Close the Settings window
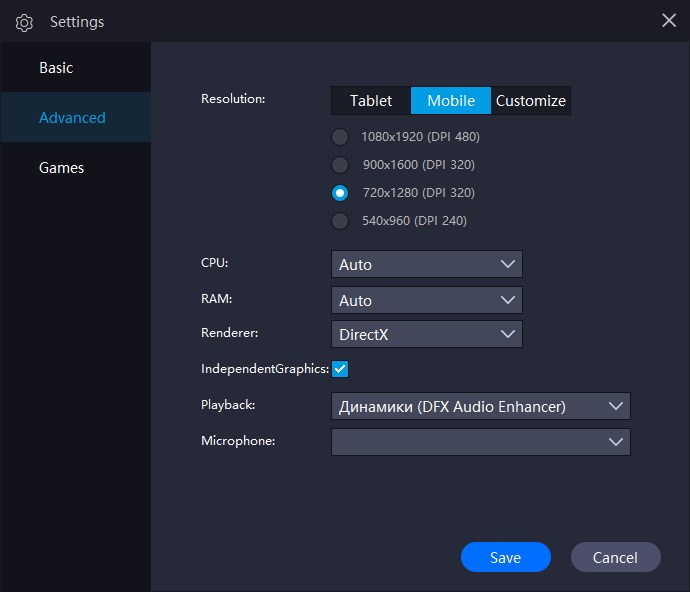 point(669,20)
